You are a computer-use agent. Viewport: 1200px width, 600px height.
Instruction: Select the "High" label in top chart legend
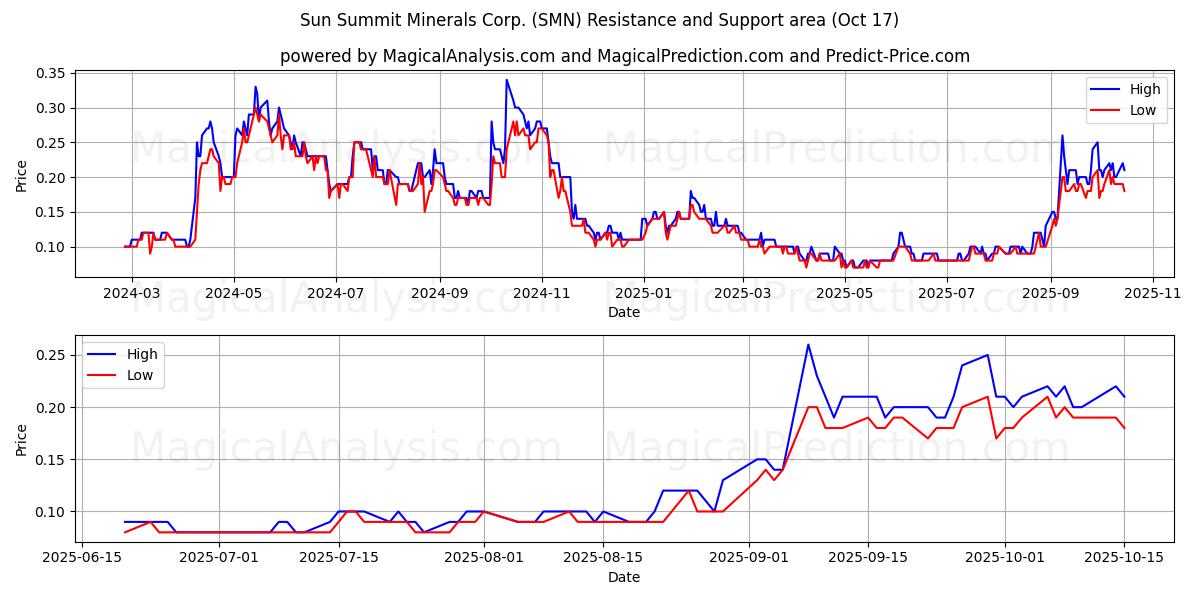tap(1147, 90)
